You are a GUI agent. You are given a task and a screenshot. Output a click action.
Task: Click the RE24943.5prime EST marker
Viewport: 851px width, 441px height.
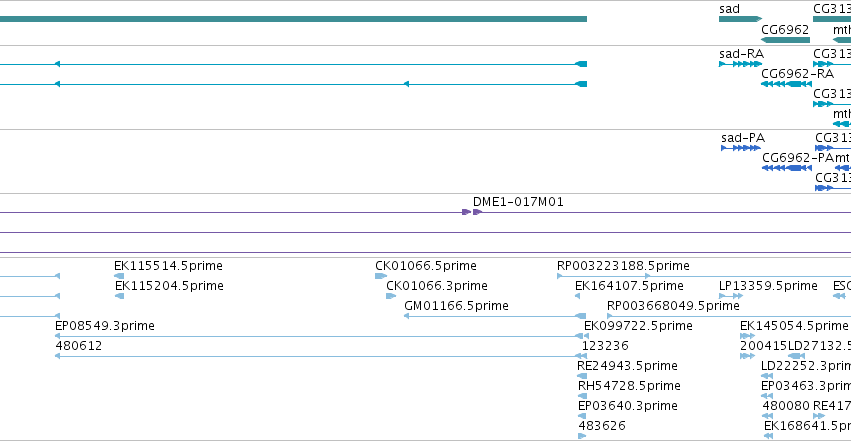click(582, 376)
